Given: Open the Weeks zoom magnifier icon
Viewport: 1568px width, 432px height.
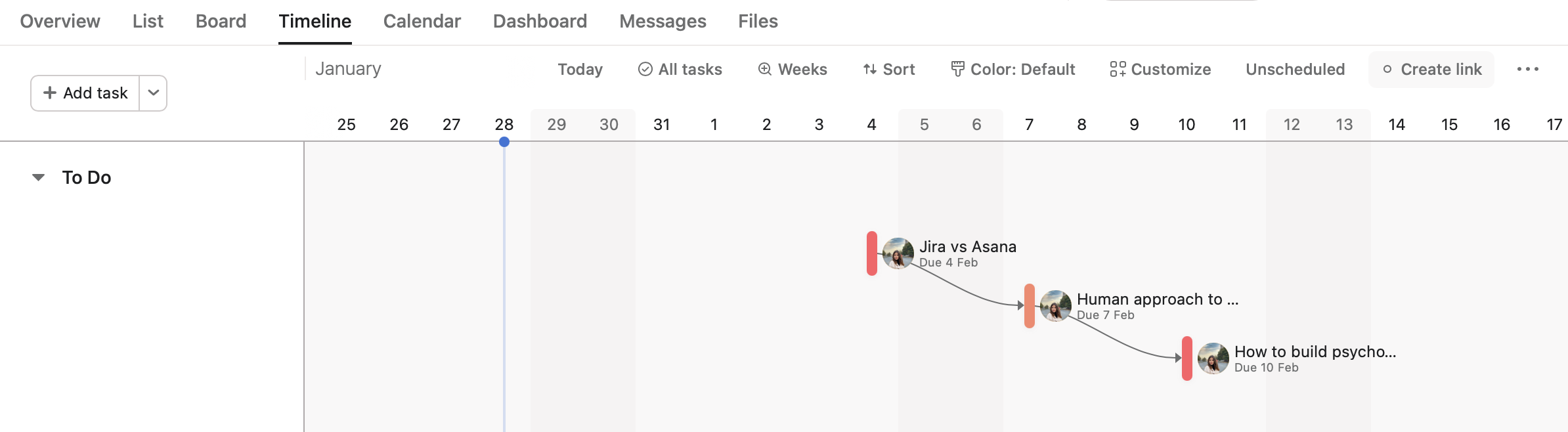Looking at the screenshot, I should click(x=764, y=69).
